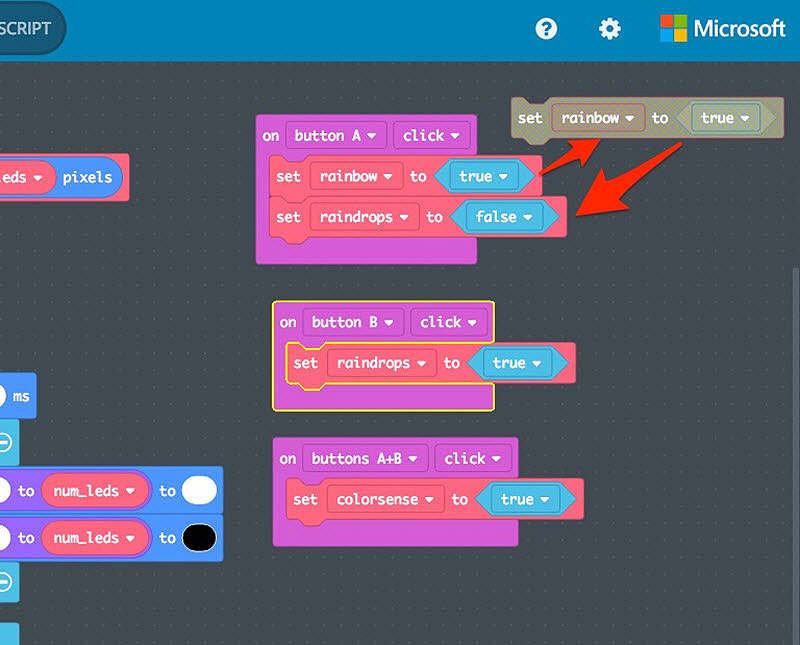
Task: Open the "button B" event dropdown
Action: point(353,322)
